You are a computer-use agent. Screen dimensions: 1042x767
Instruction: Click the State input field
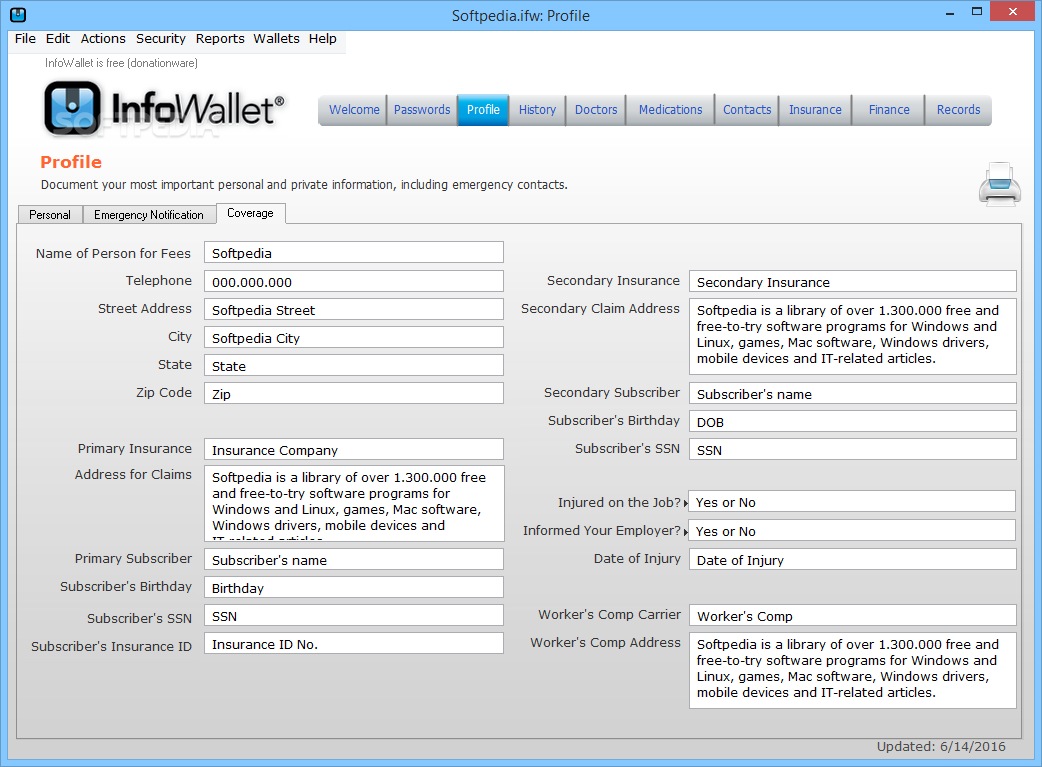click(354, 365)
